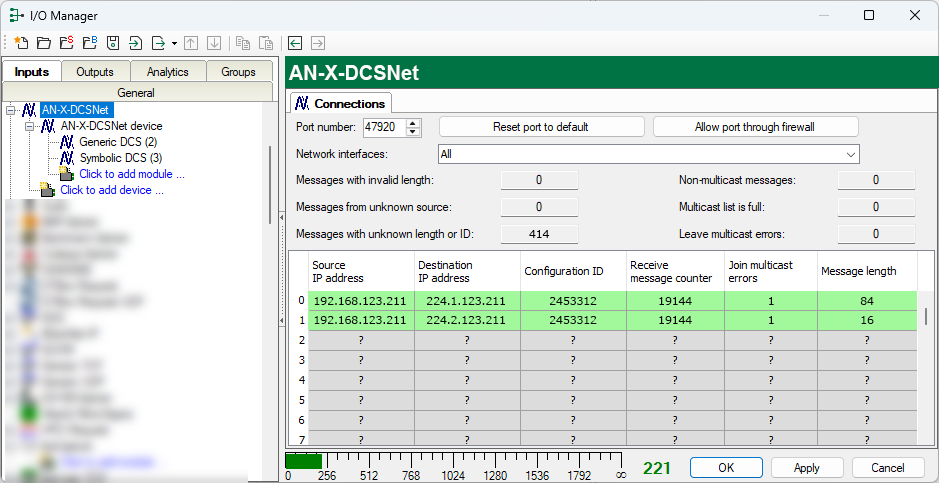Click the folder icon with blue B
Screen dimensions: 939x483
90,43
